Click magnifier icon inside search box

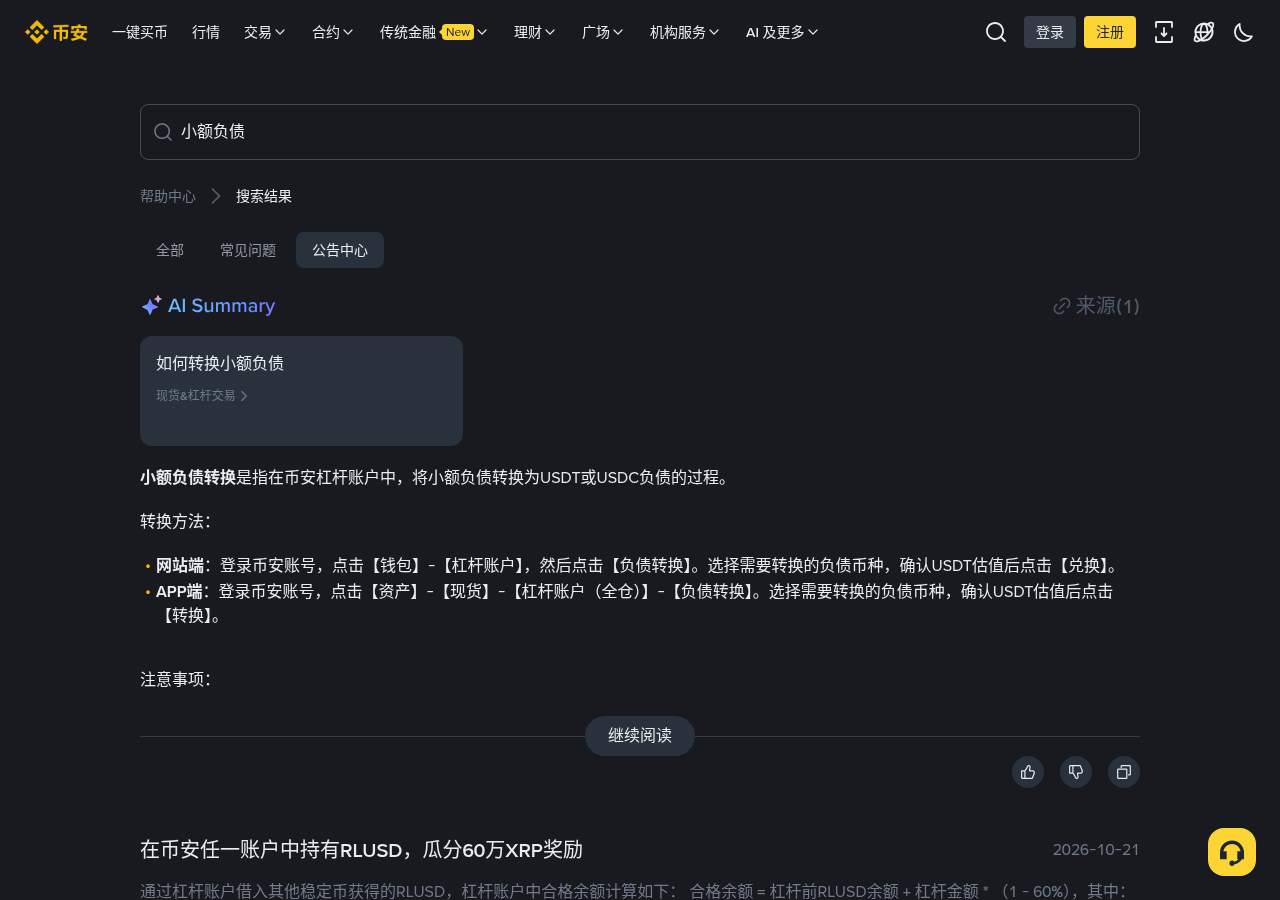pos(163,132)
